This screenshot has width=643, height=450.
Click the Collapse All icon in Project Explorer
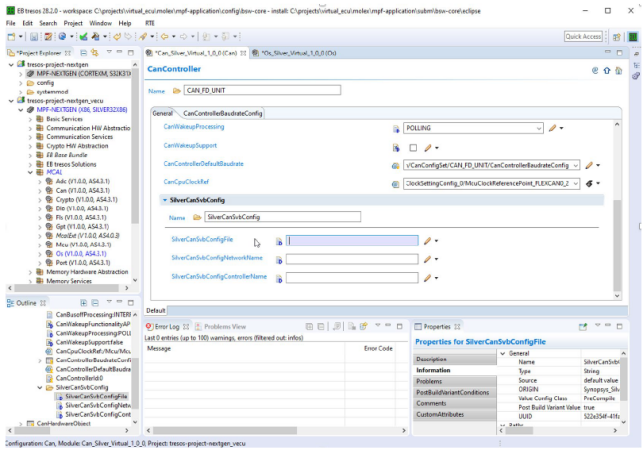tap(83, 53)
